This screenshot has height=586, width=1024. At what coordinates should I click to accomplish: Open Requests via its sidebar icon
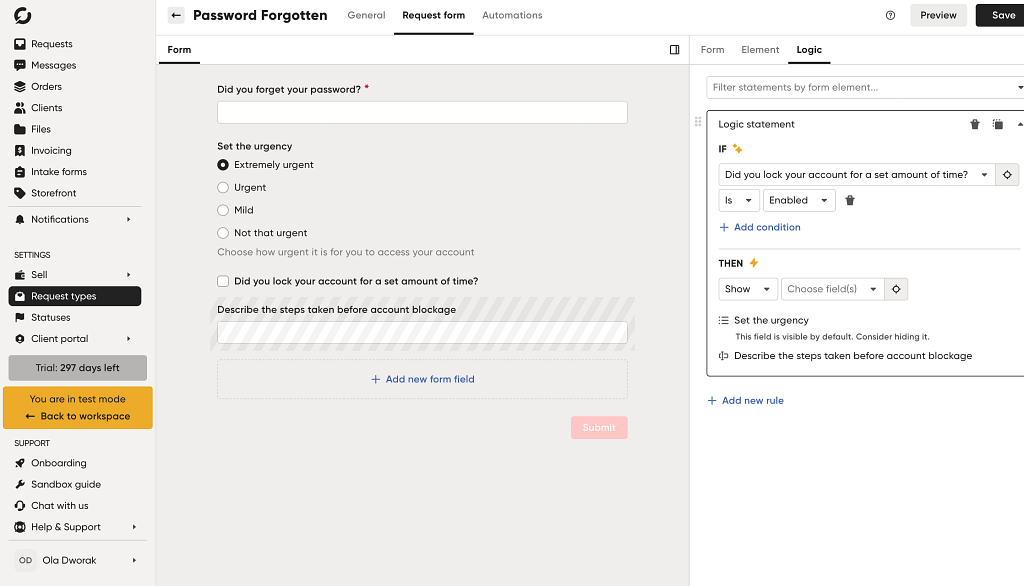pos(20,44)
